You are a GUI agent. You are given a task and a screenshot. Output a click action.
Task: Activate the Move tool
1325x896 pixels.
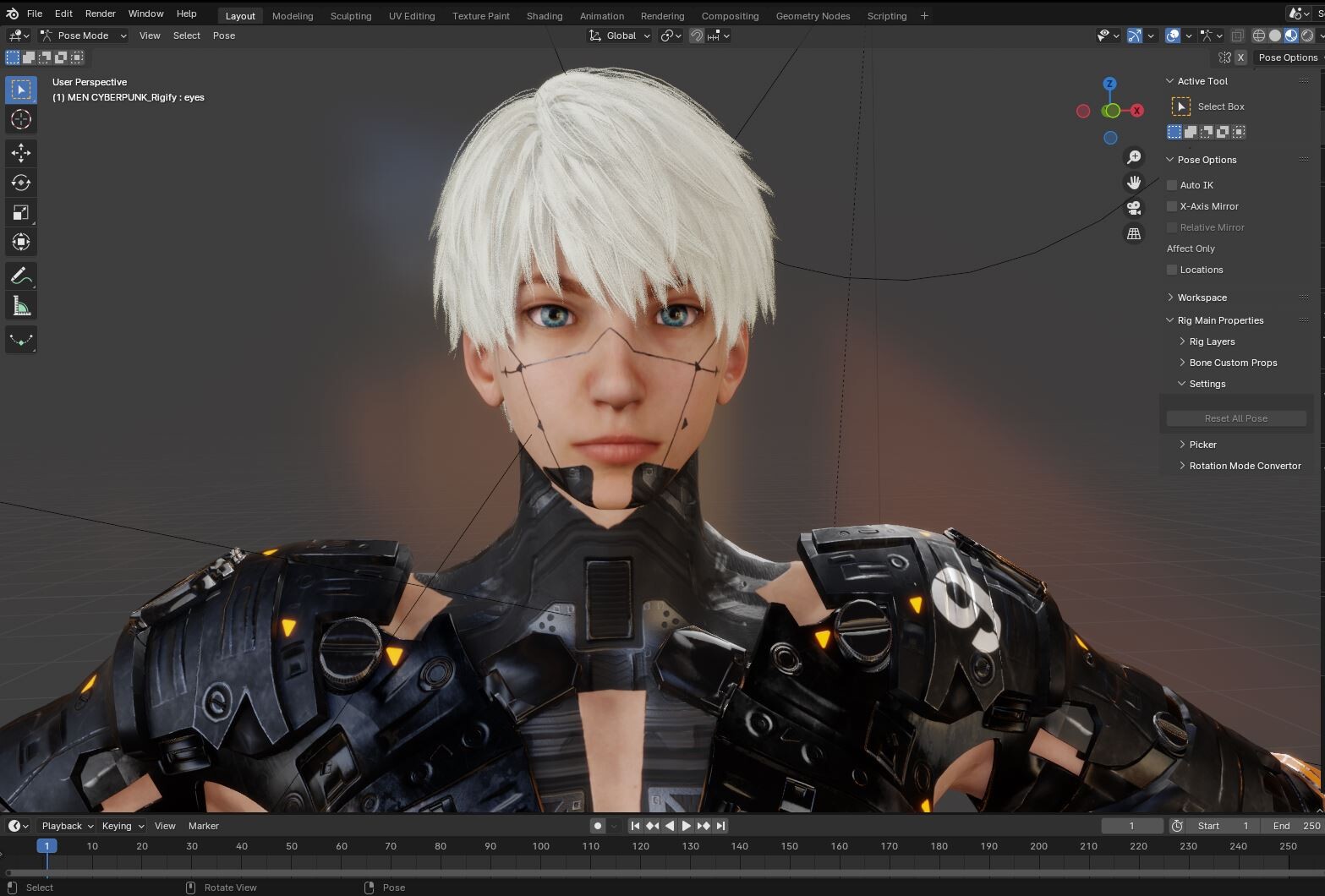pyautogui.click(x=21, y=153)
